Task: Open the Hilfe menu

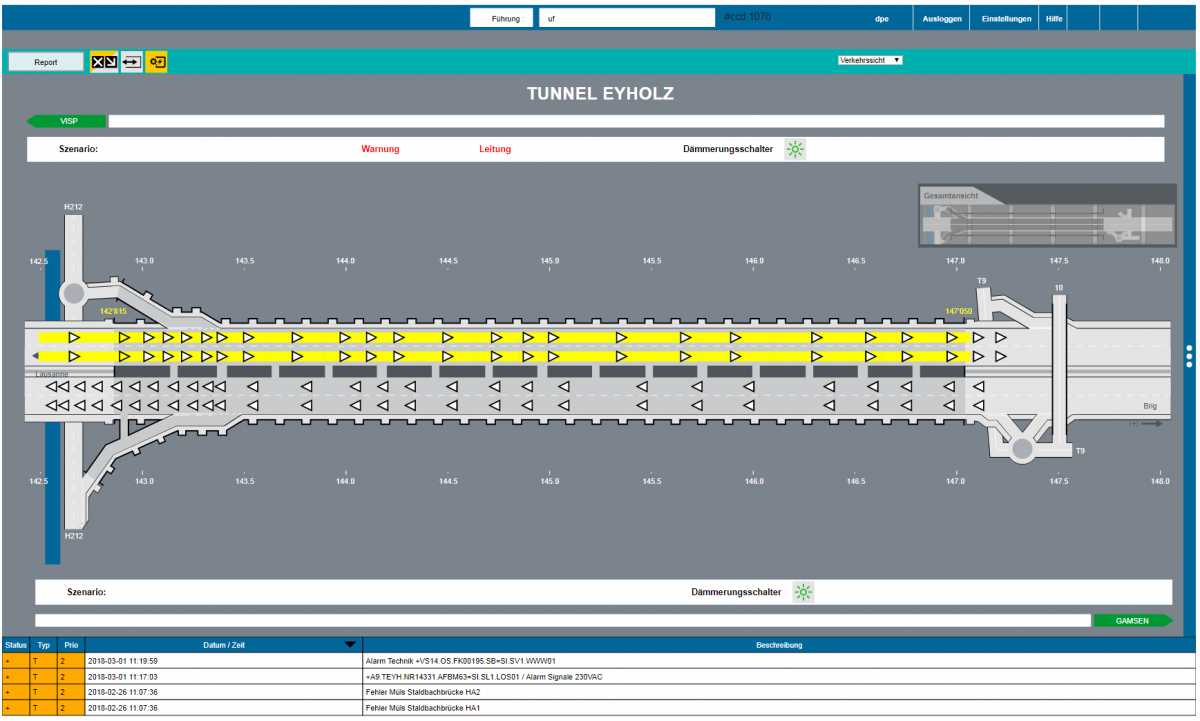Action: click(1054, 18)
